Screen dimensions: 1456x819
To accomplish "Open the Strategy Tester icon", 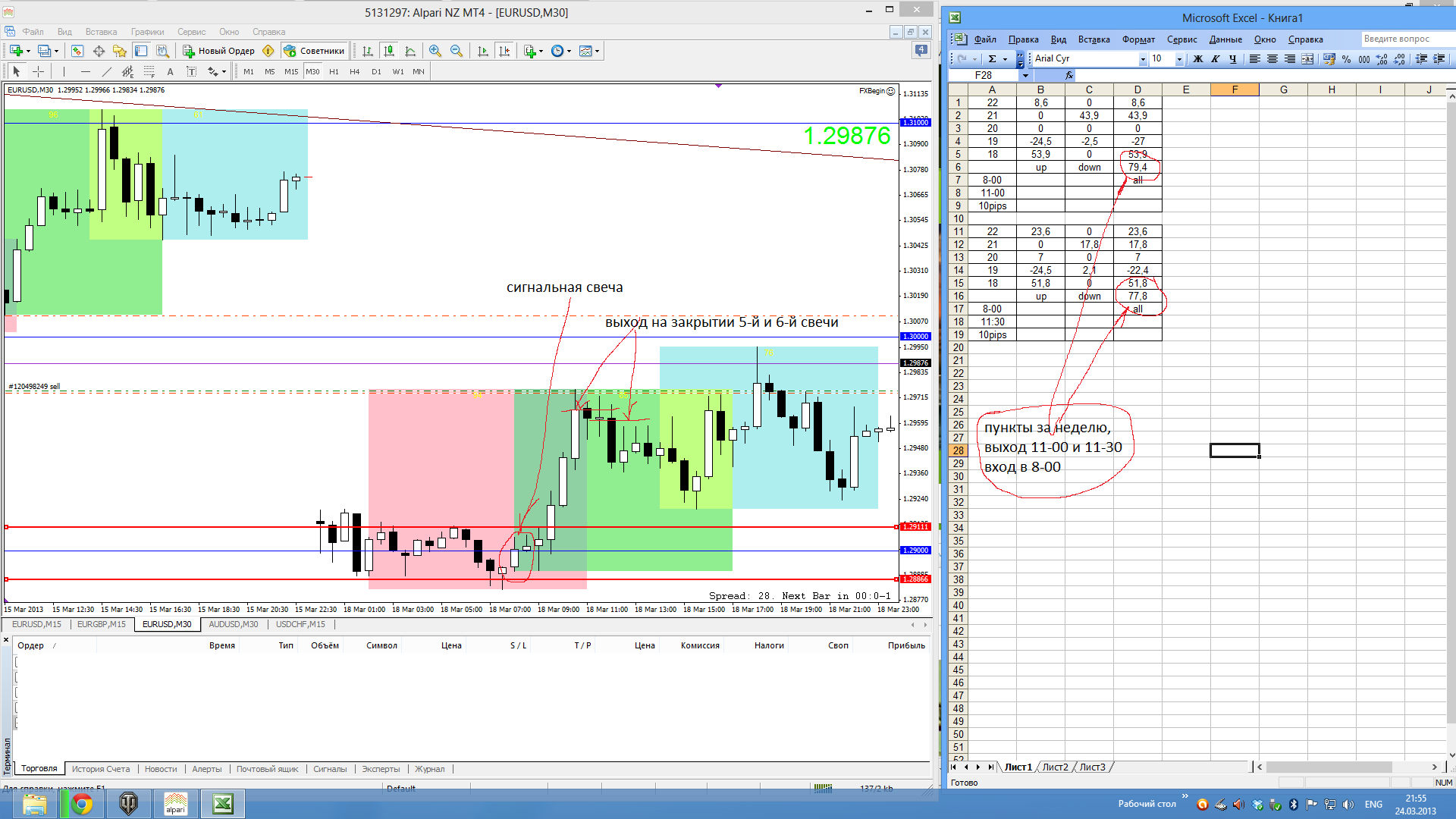I will (162, 51).
